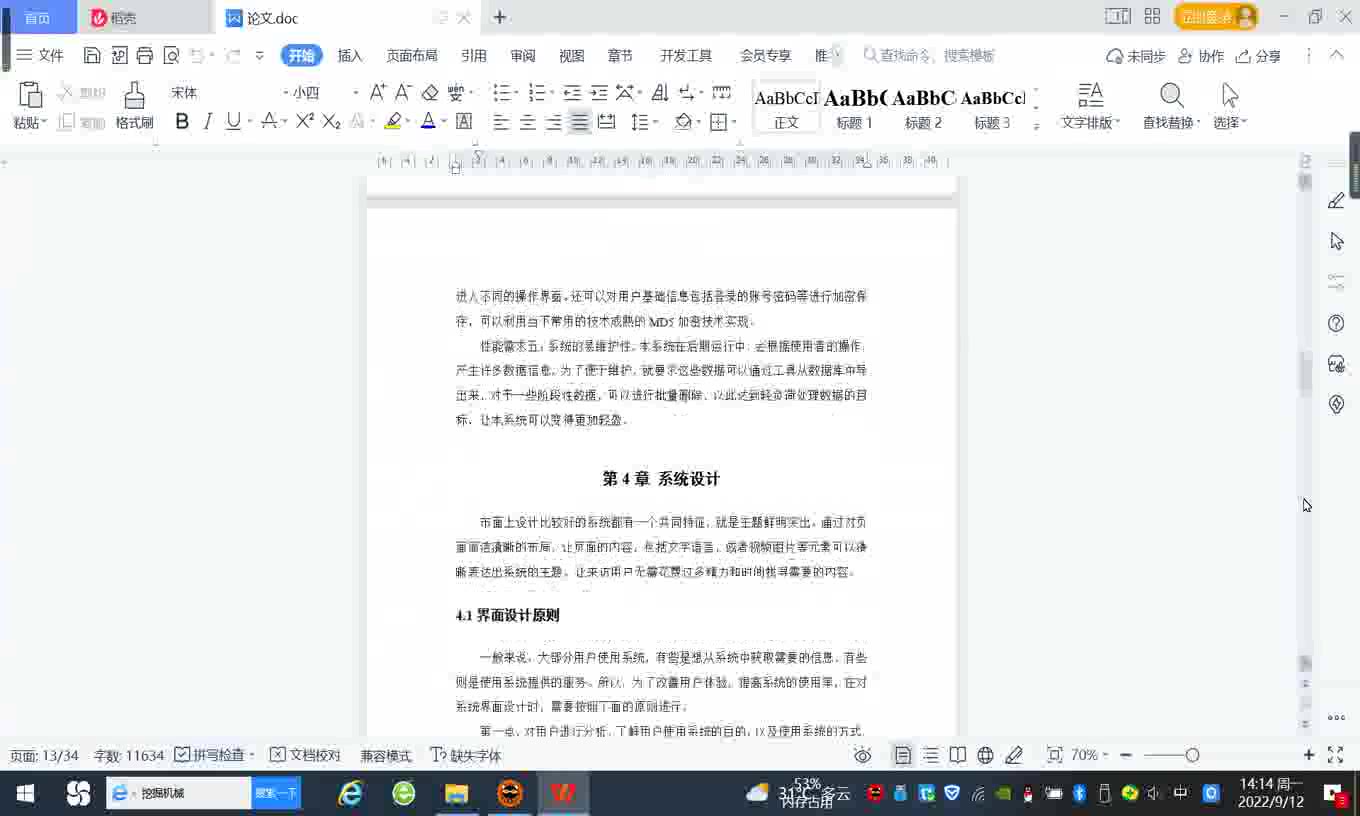Switch to web layout view icon

(985, 755)
